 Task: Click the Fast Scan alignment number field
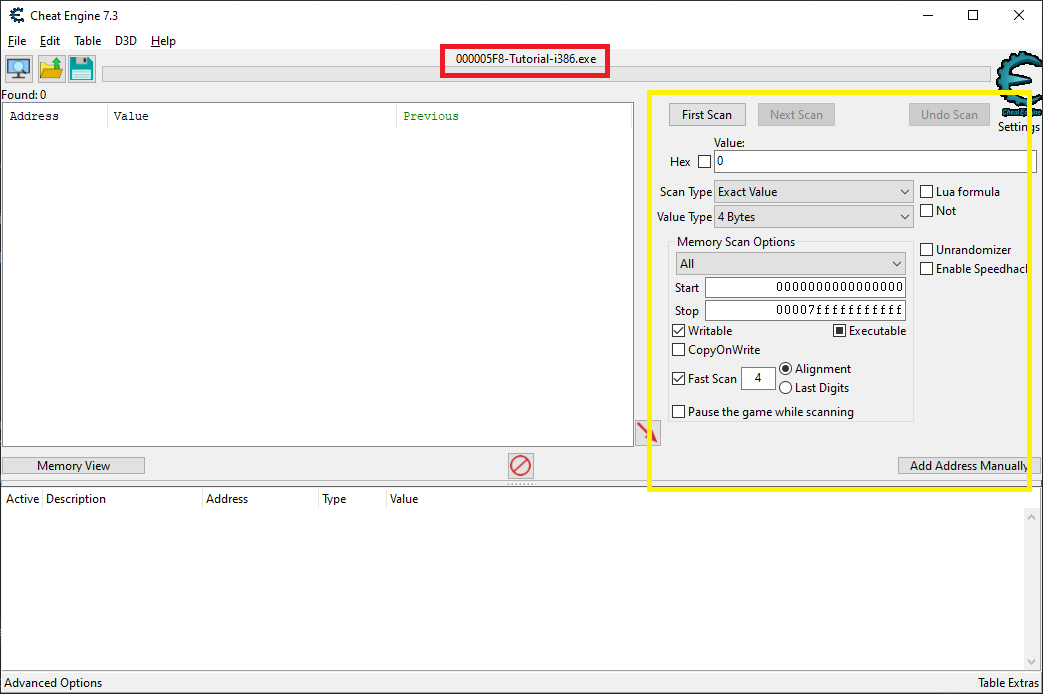[758, 378]
